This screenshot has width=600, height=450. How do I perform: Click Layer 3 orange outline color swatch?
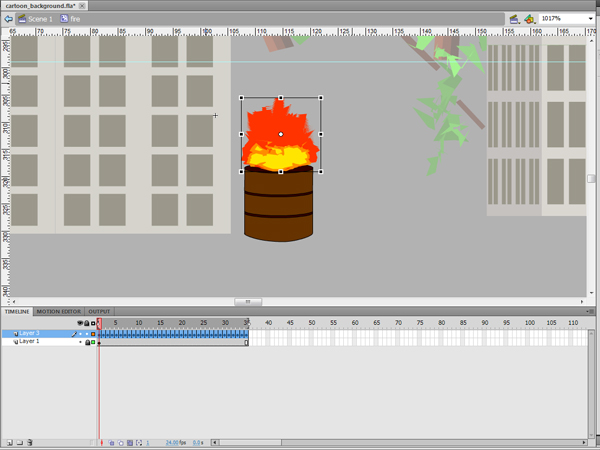coord(93,334)
